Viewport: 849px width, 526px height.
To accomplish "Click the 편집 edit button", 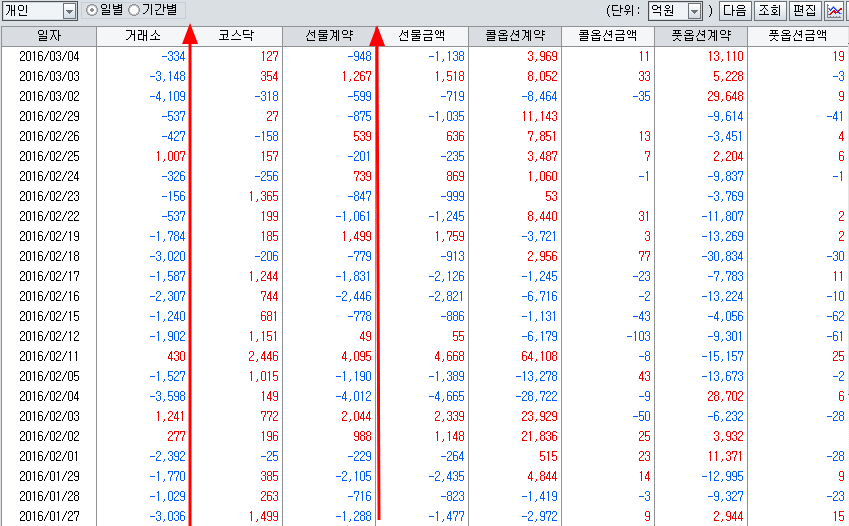I will [803, 11].
